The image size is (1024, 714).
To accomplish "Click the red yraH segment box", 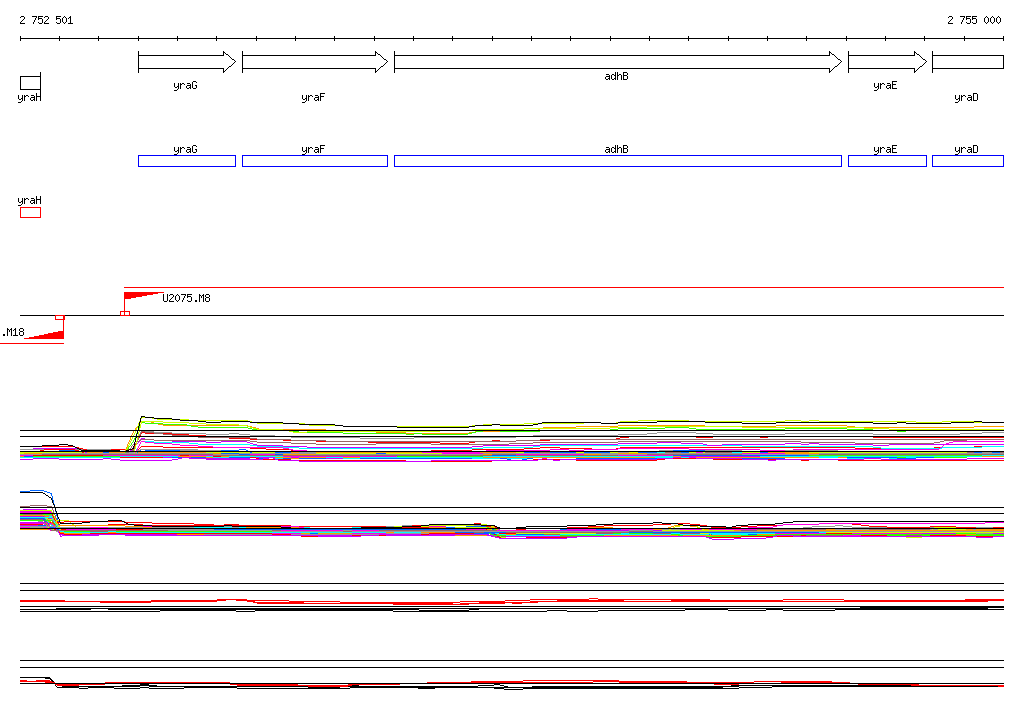I will (x=30, y=212).
